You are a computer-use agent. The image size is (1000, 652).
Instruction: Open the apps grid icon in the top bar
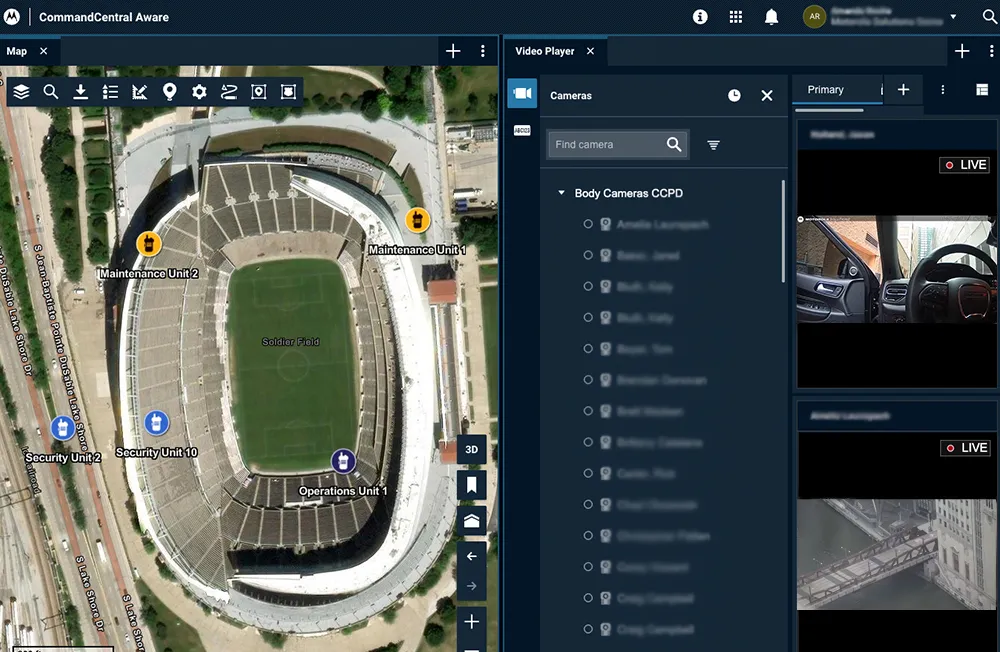click(733, 16)
